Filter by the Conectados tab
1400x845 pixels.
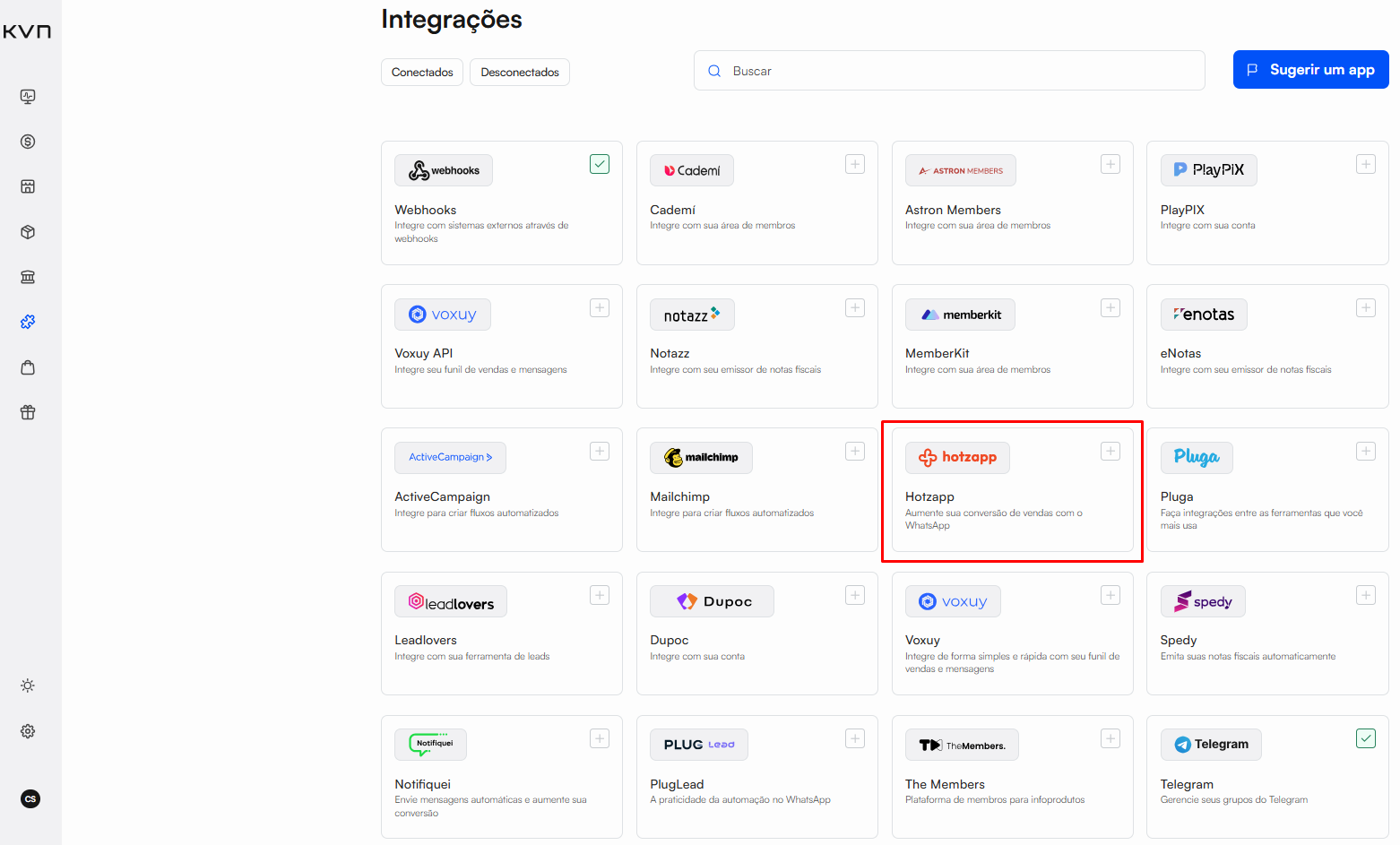pyautogui.click(x=422, y=73)
